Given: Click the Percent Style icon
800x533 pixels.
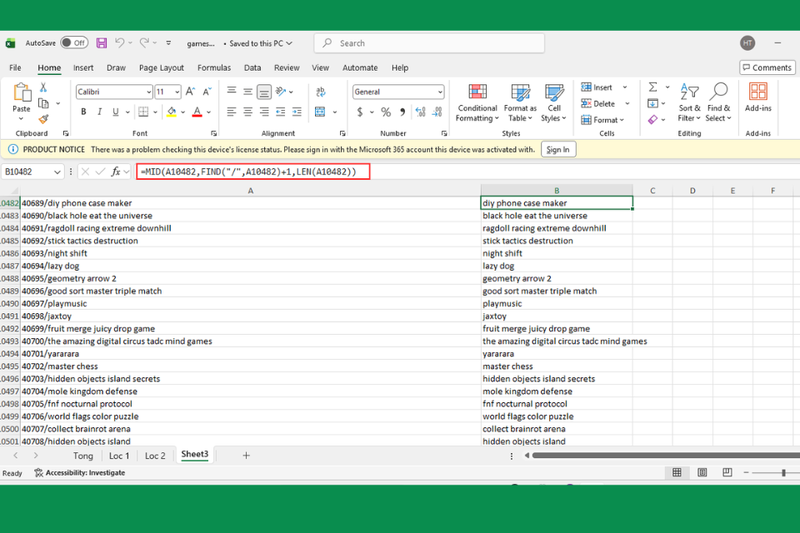Looking at the screenshot, I should click(386, 112).
